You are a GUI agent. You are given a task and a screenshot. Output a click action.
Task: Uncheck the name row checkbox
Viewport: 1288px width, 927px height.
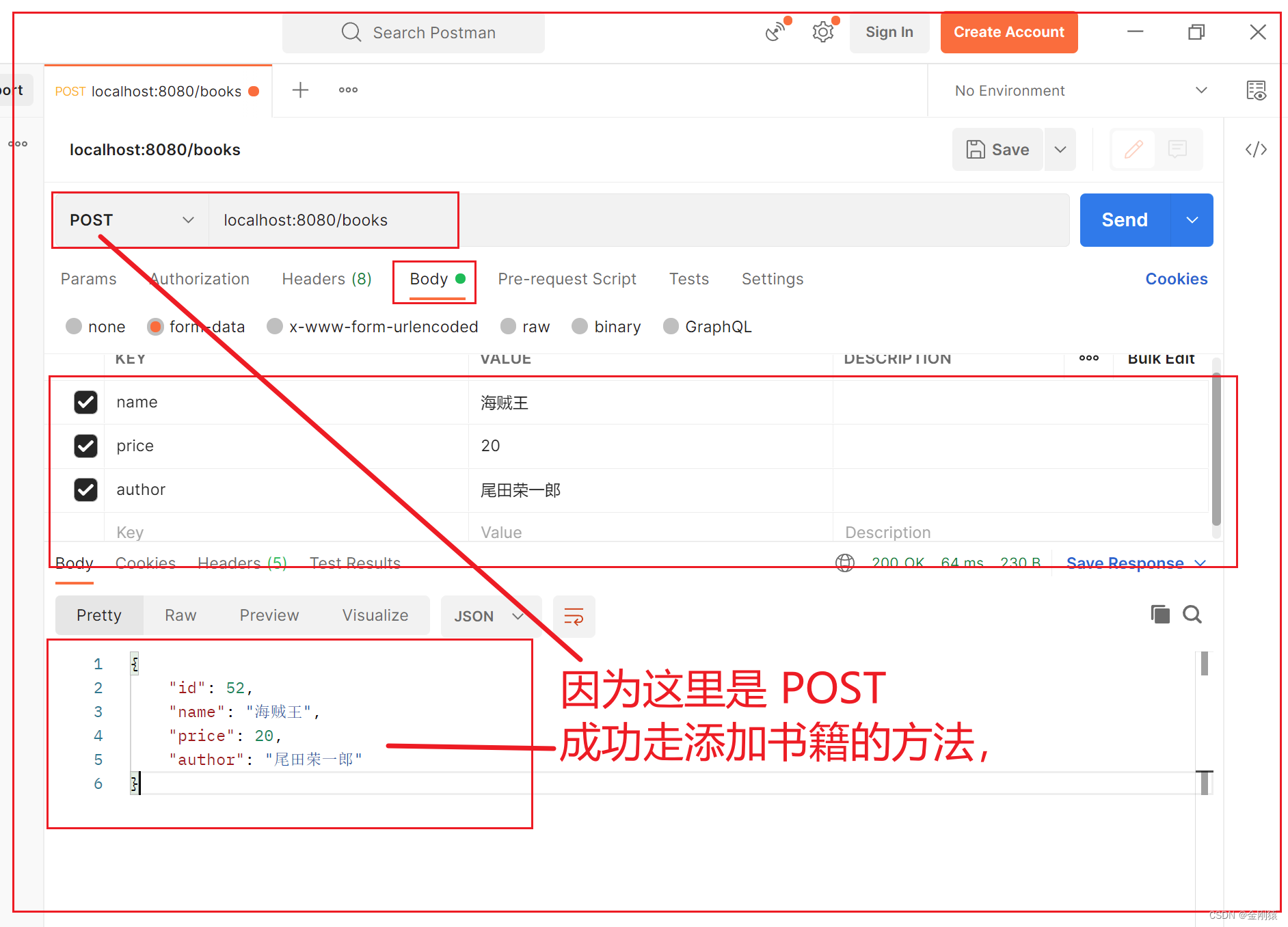[x=85, y=402]
